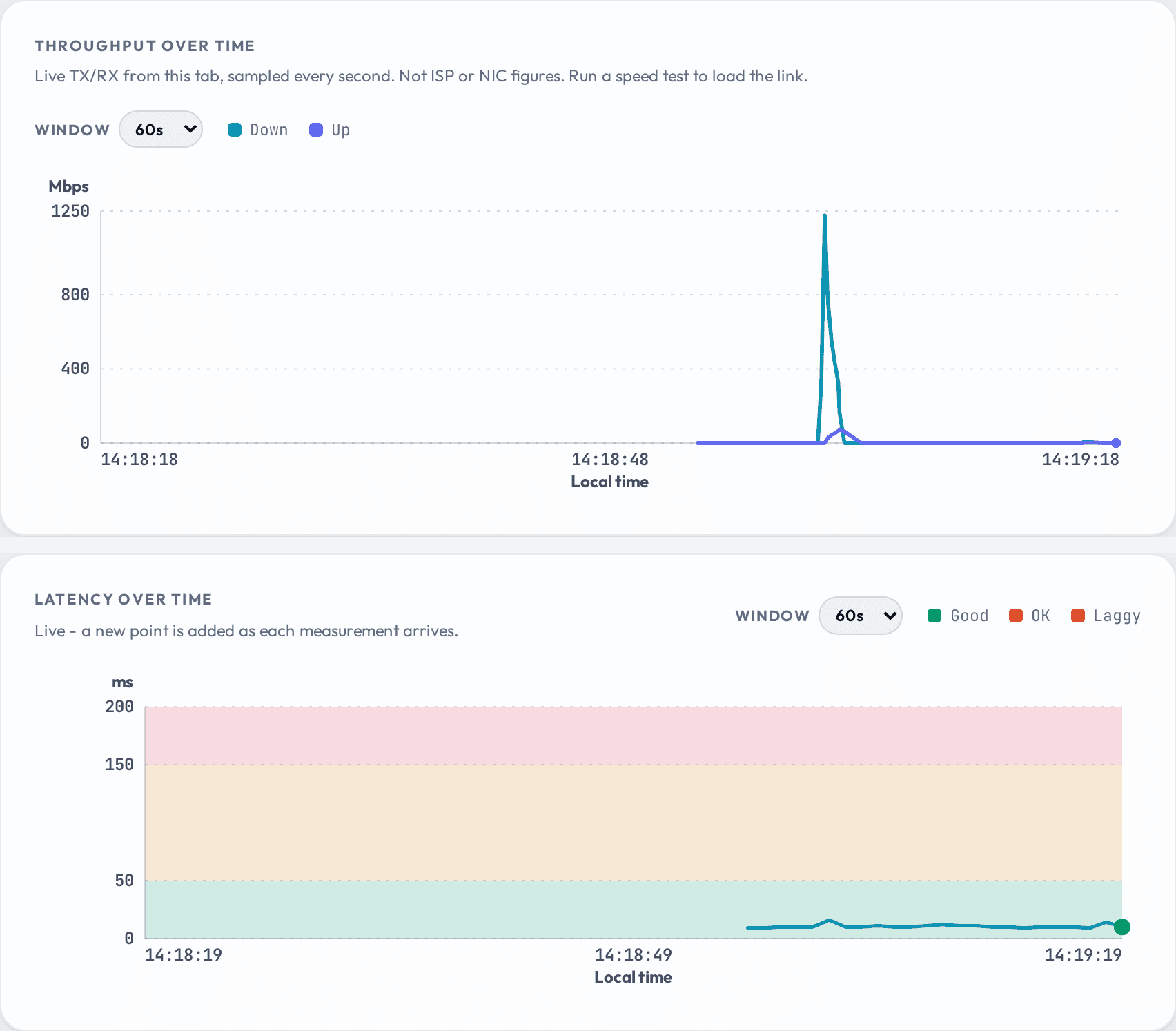This screenshot has width=1176, height=1031.
Task: Open the throughput chart Window dropdown
Action: pyautogui.click(x=161, y=129)
